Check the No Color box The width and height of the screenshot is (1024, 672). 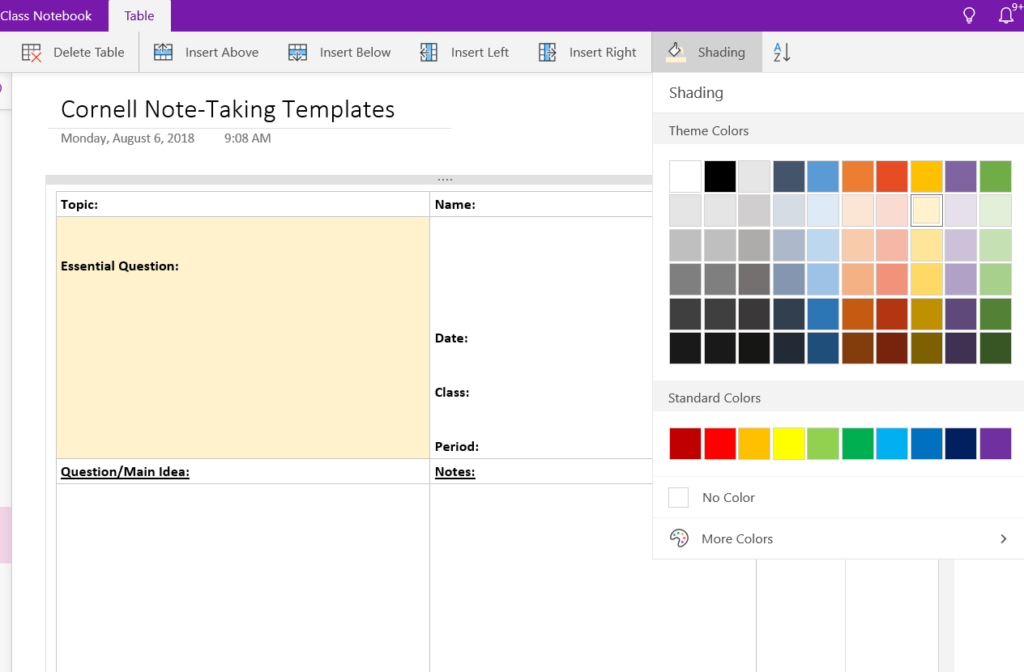pos(679,498)
